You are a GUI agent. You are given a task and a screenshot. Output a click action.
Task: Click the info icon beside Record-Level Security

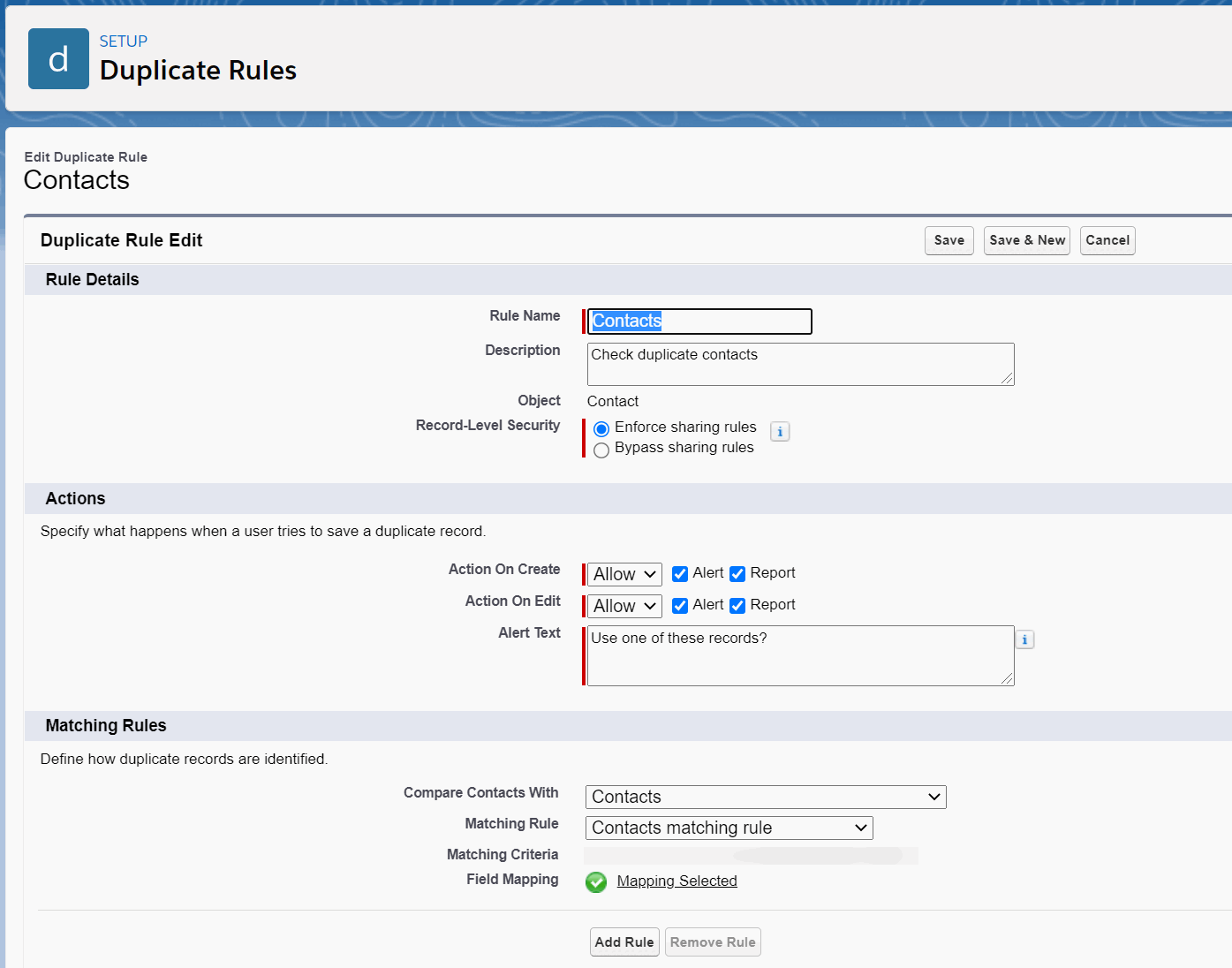[x=780, y=431]
